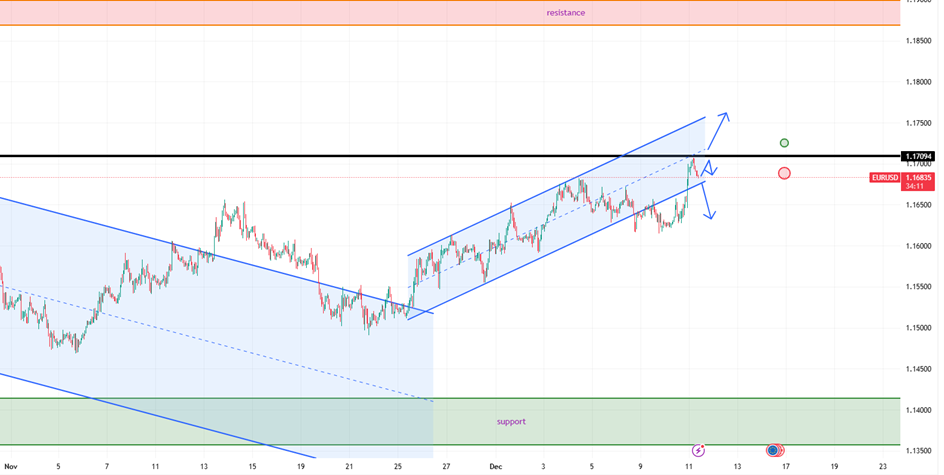Click the purple lightning bolt event icon
The image size is (944, 475).
pos(698,451)
